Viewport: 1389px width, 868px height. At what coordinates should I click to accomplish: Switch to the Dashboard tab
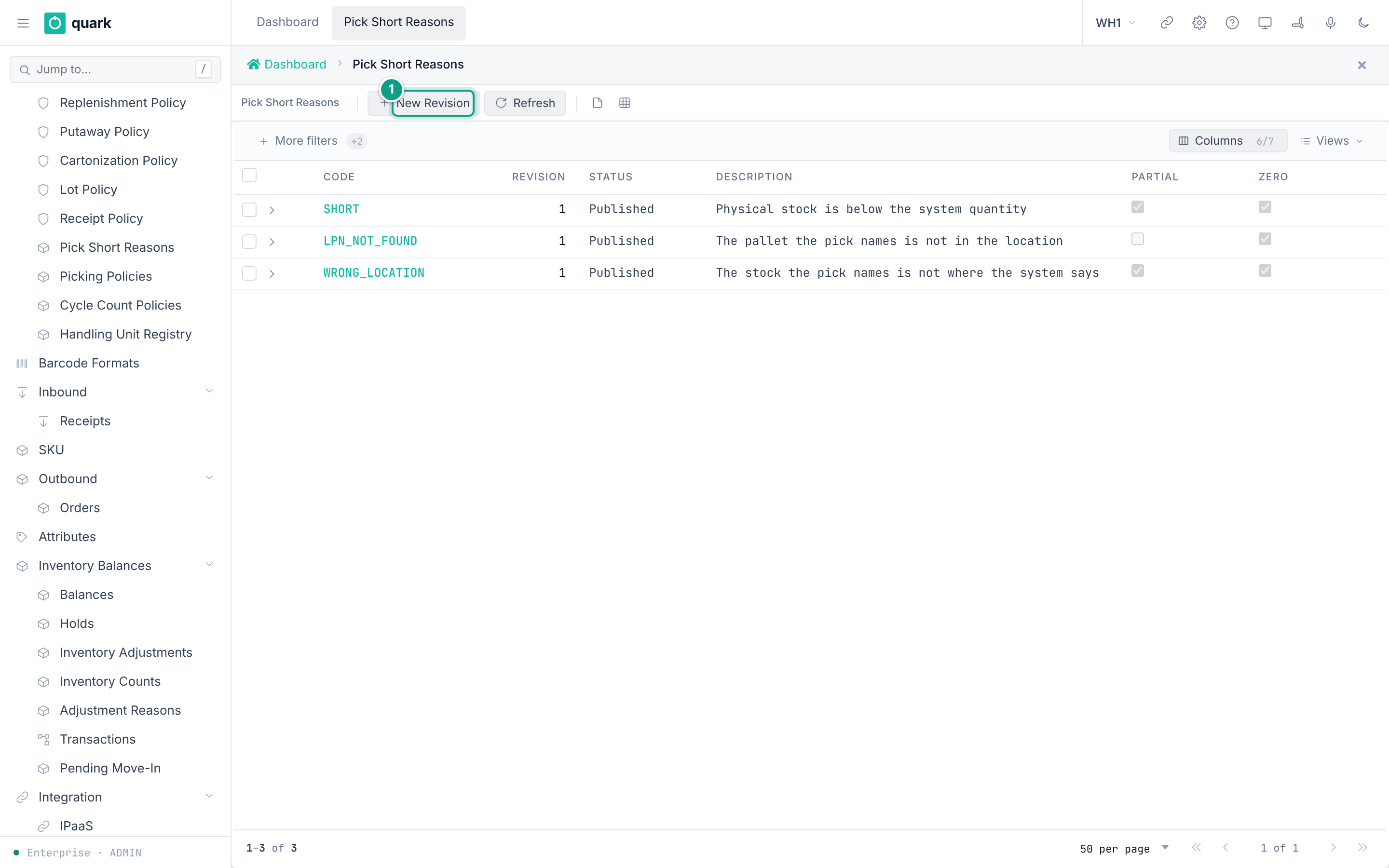click(x=287, y=22)
